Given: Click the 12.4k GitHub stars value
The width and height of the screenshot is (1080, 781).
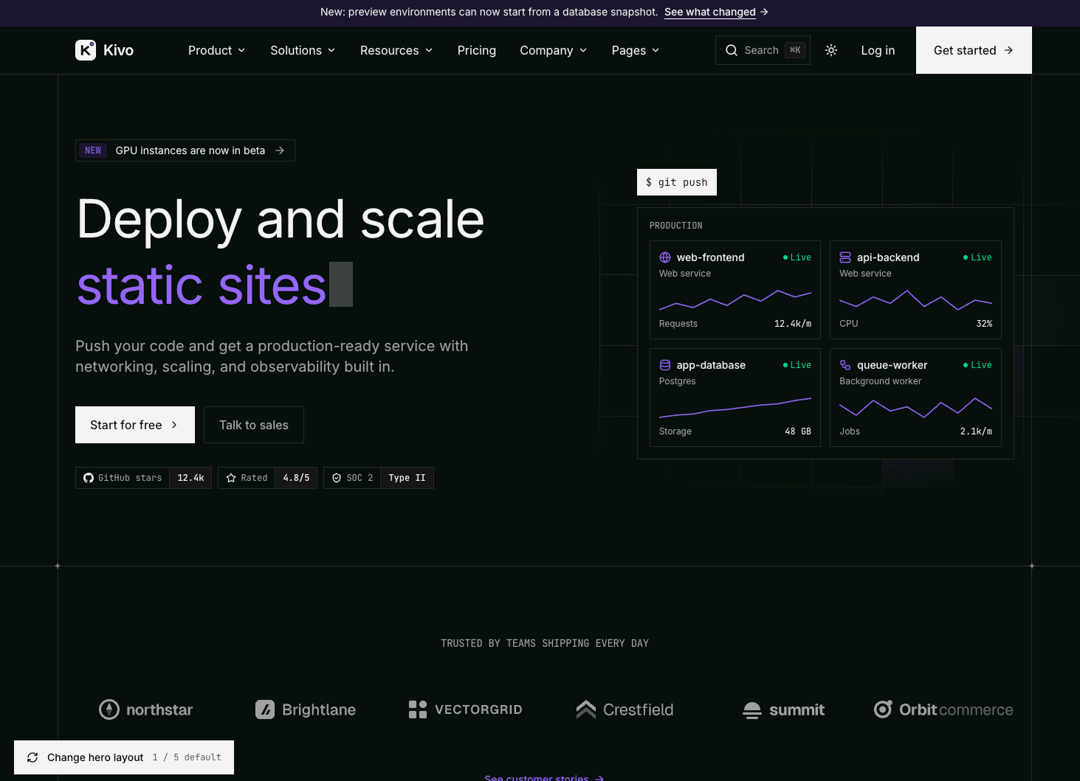Looking at the screenshot, I should click(x=191, y=478).
